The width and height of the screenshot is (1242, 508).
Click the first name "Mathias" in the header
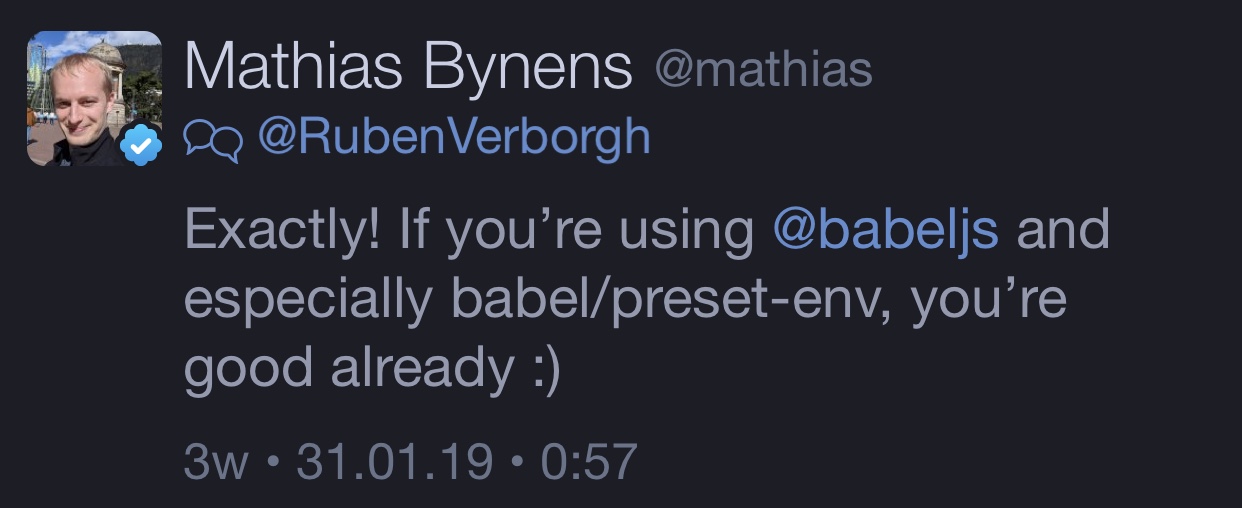coord(294,69)
